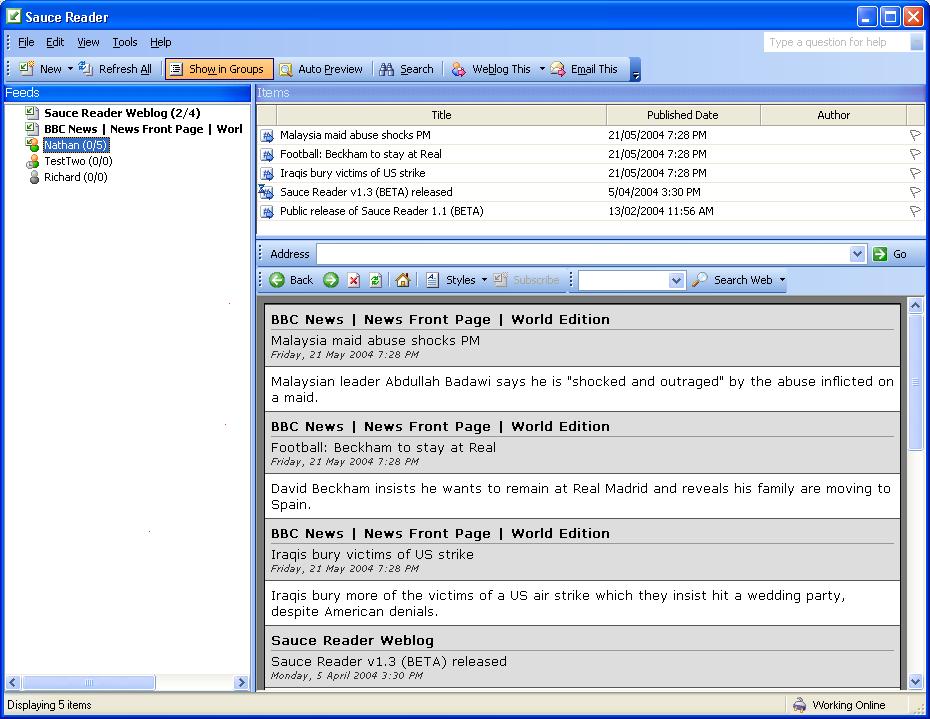Click the Nathan group icon
Screen dimensions: 930x719
33,145
